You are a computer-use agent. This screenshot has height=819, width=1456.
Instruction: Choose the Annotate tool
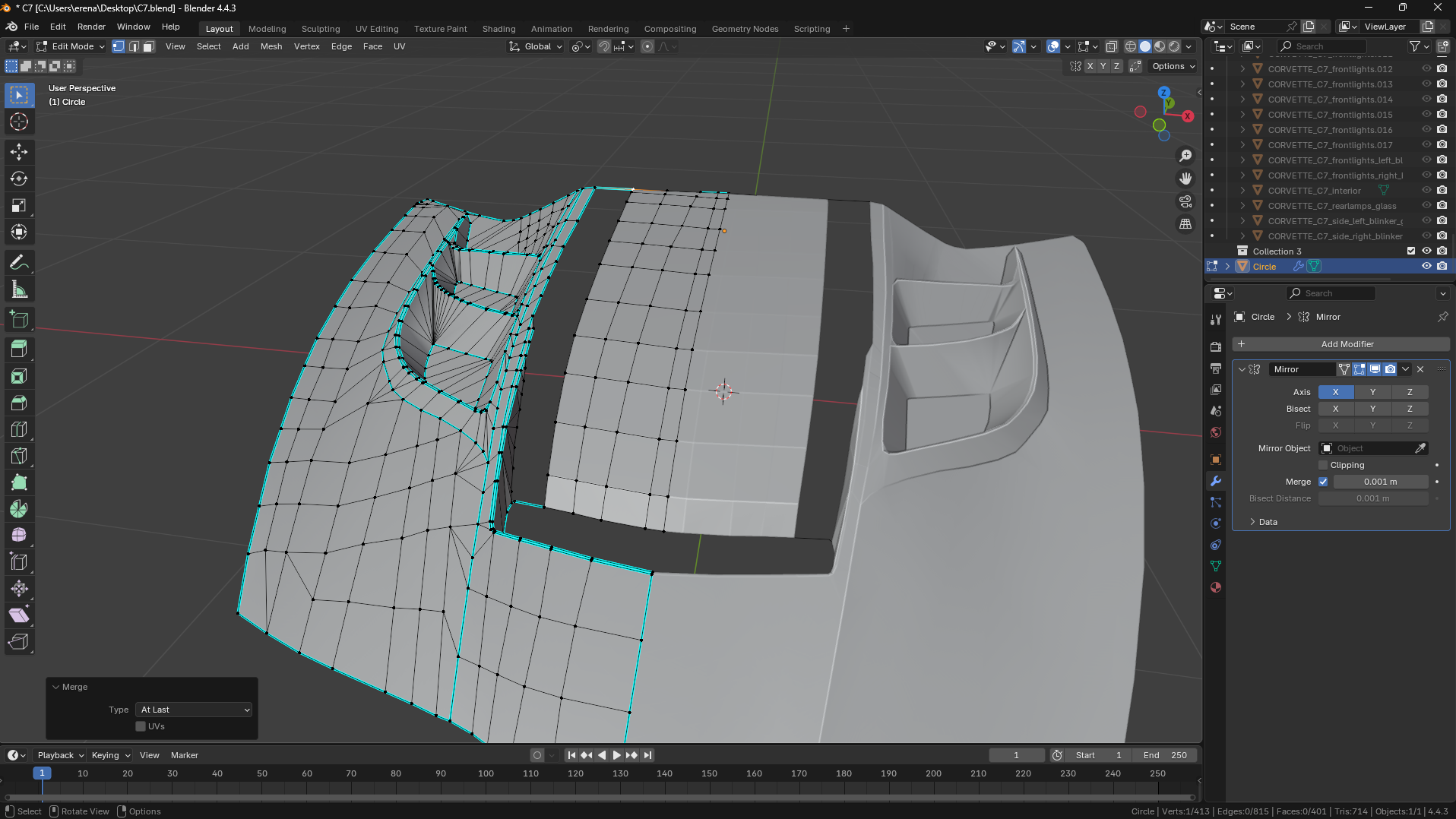tap(19, 263)
